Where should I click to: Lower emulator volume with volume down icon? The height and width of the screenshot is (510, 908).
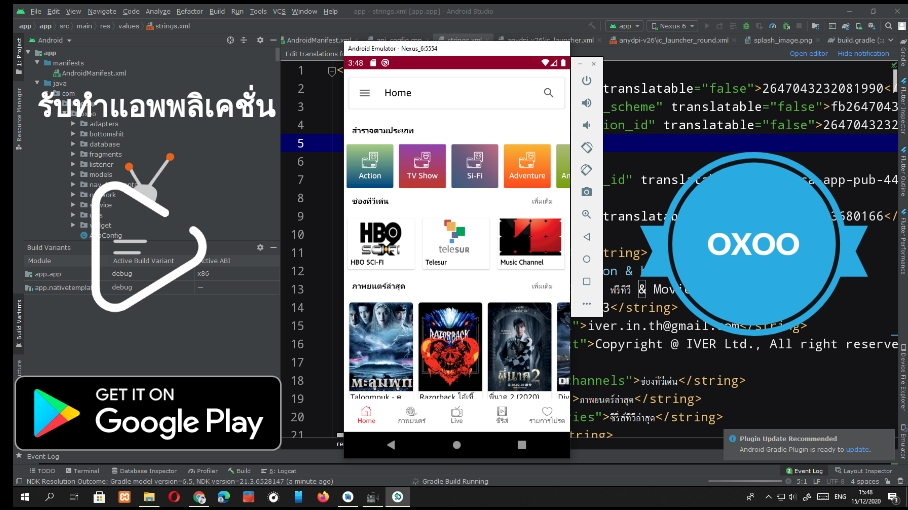[x=586, y=125]
